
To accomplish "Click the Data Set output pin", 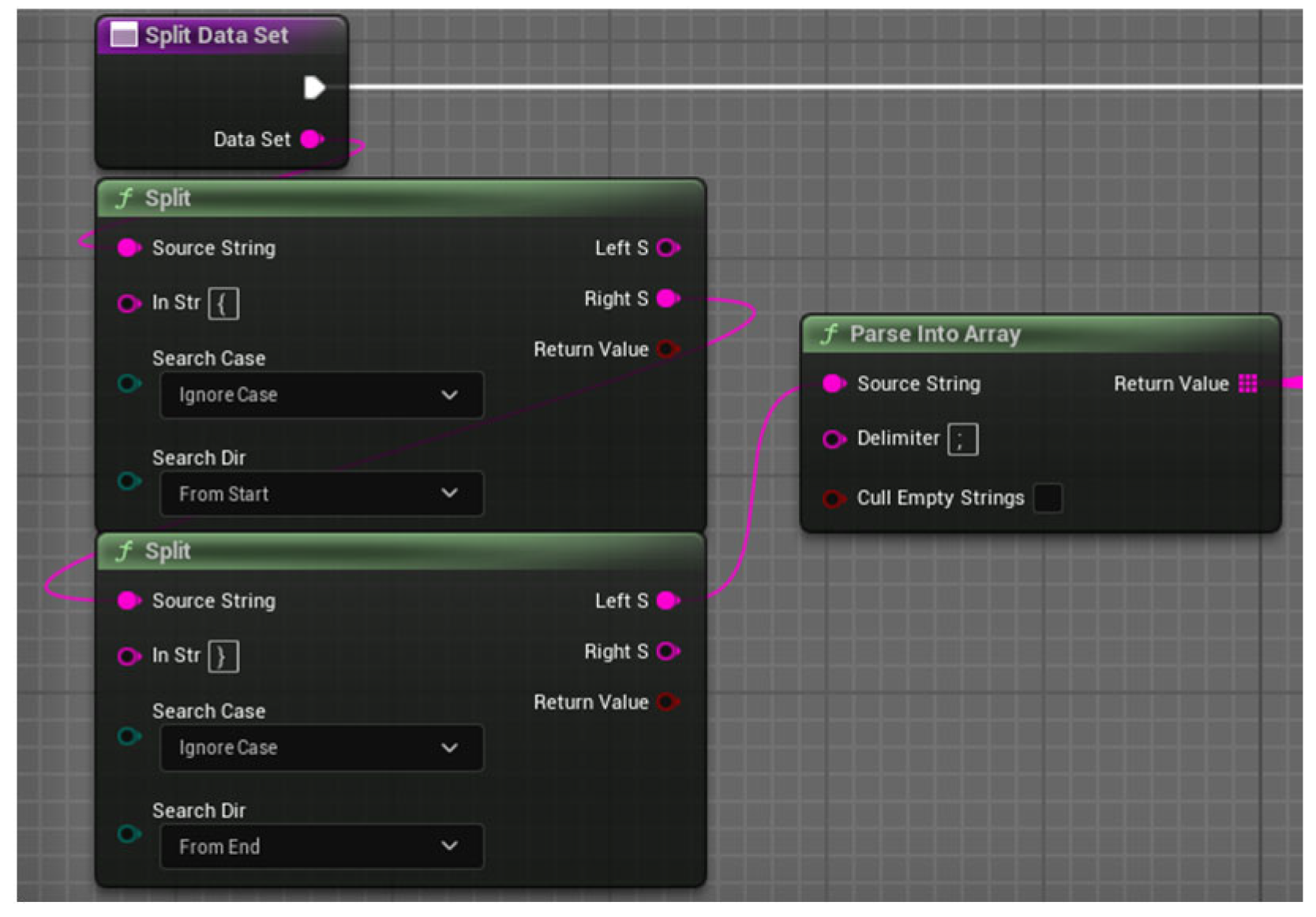I will click(x=311, y=140).
